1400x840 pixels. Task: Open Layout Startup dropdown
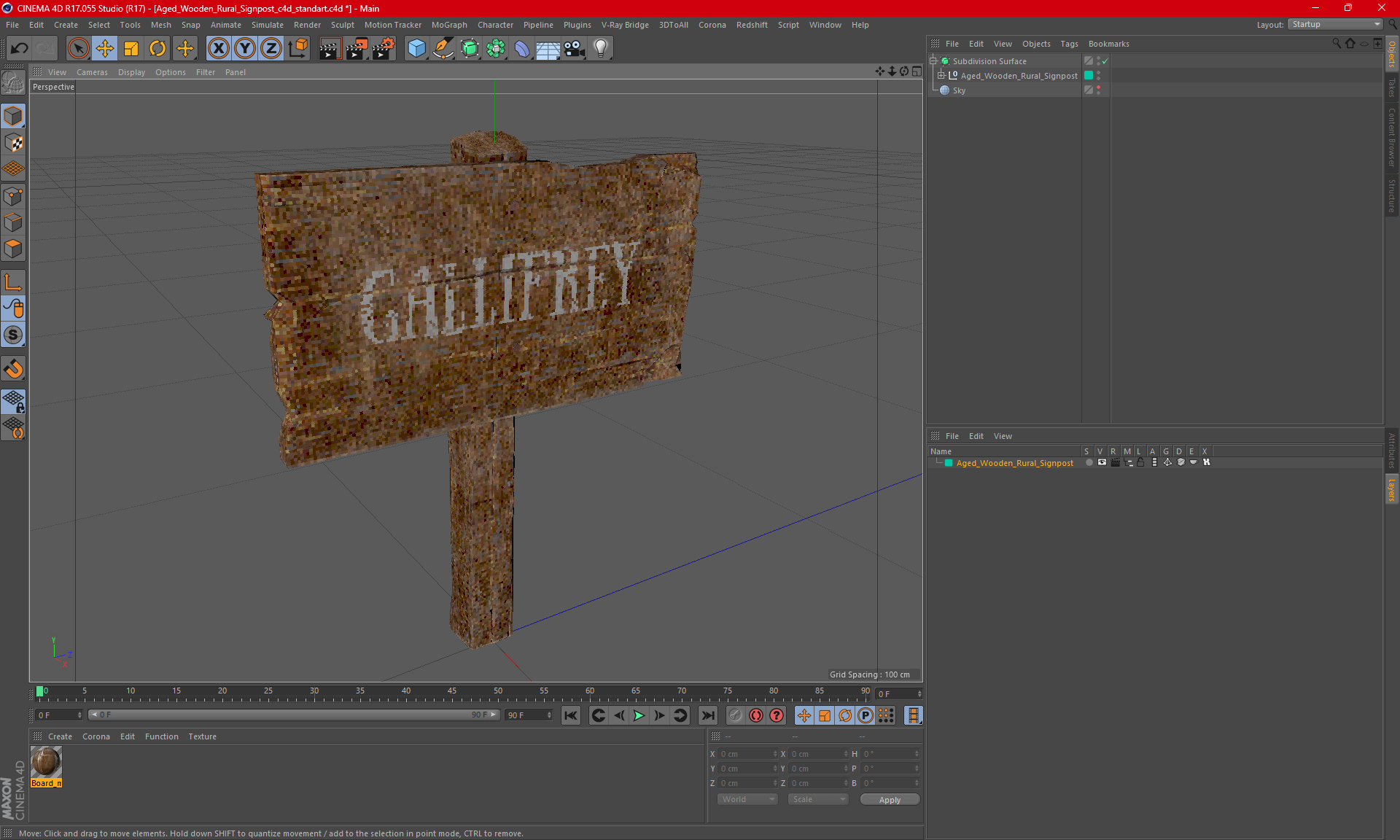[1335, 24]
